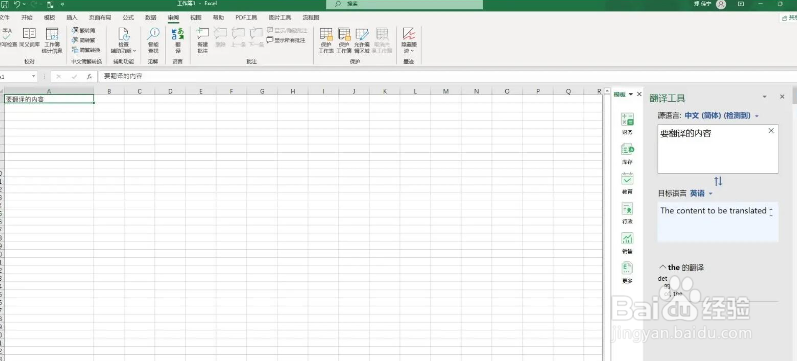
Task: Open Check Accessibility dropdown (检查辅助功能)
Action: tap(124, 41)
